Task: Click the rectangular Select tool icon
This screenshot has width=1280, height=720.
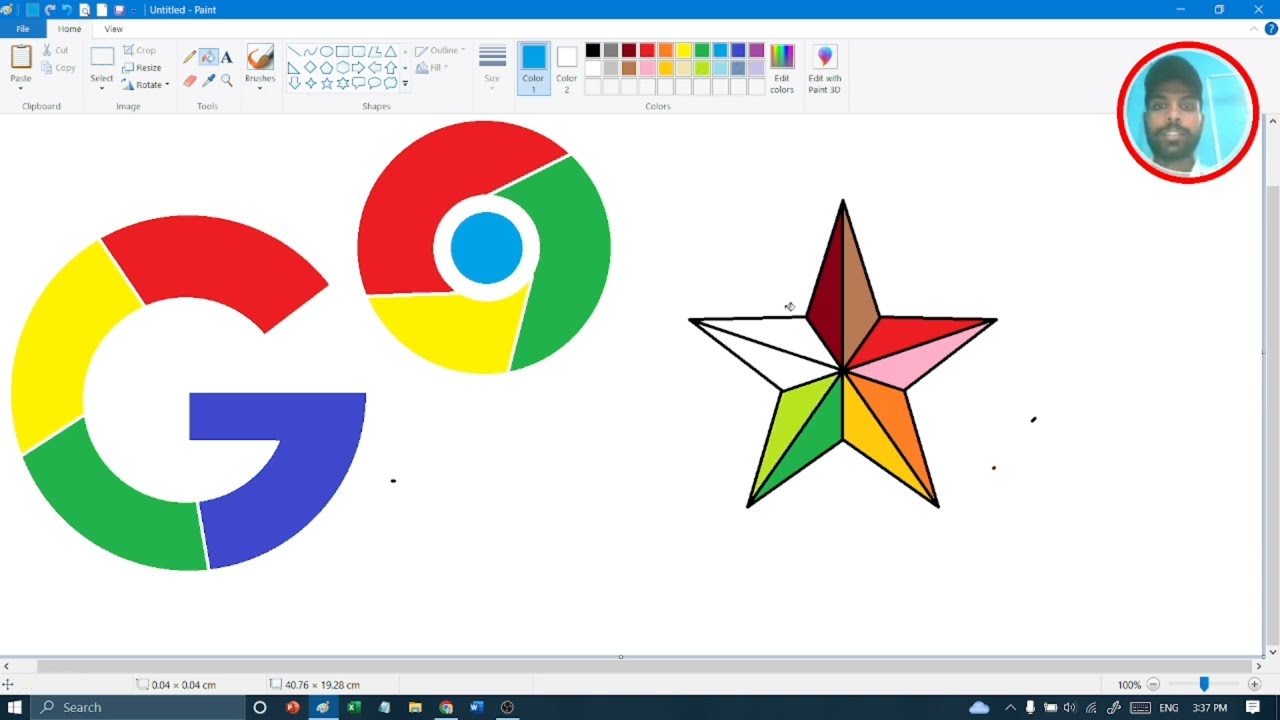Action: point(102,57)
